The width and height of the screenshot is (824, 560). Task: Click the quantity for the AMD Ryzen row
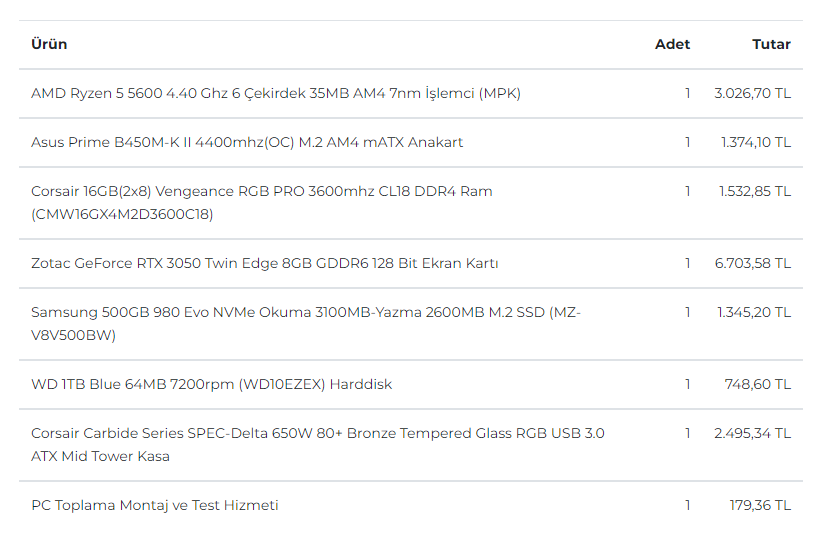click(x=687, y=93)
